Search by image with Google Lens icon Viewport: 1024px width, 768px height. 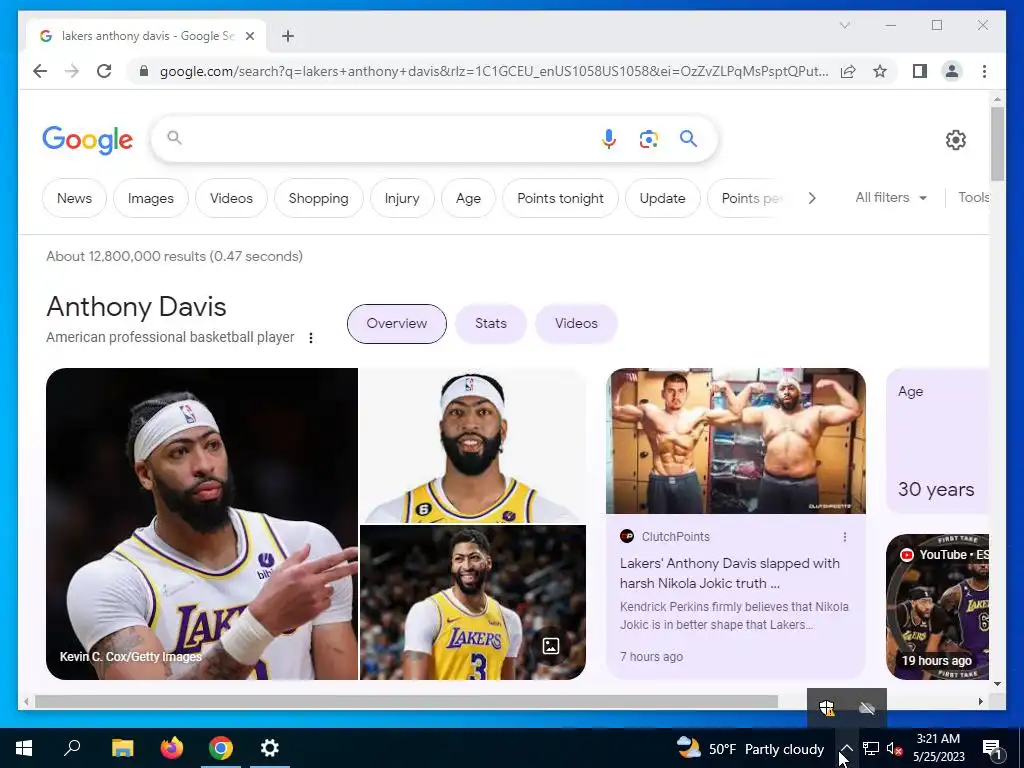coord(648,139)
